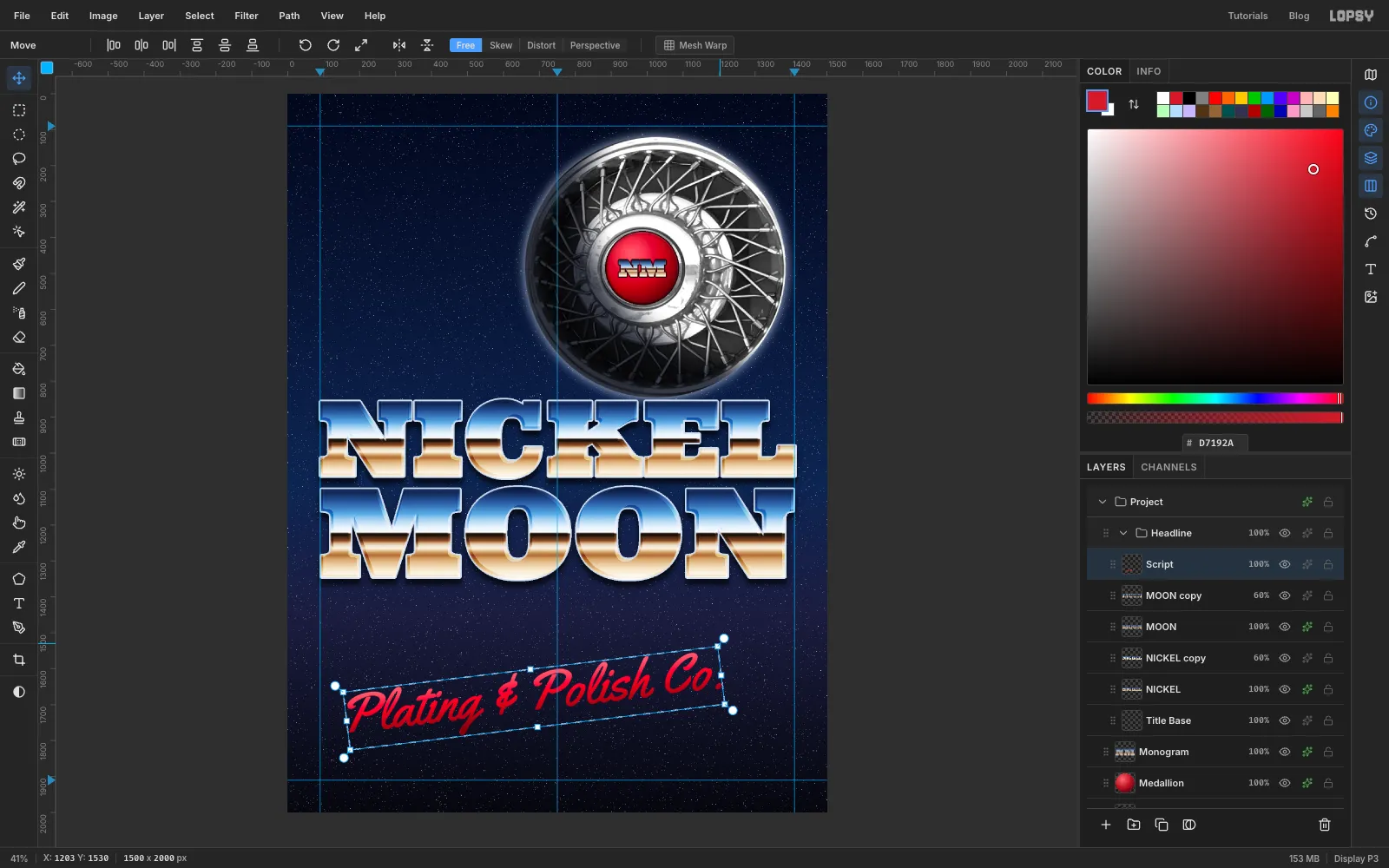
Task: Open the File menu
Action: tap(22, 16)
